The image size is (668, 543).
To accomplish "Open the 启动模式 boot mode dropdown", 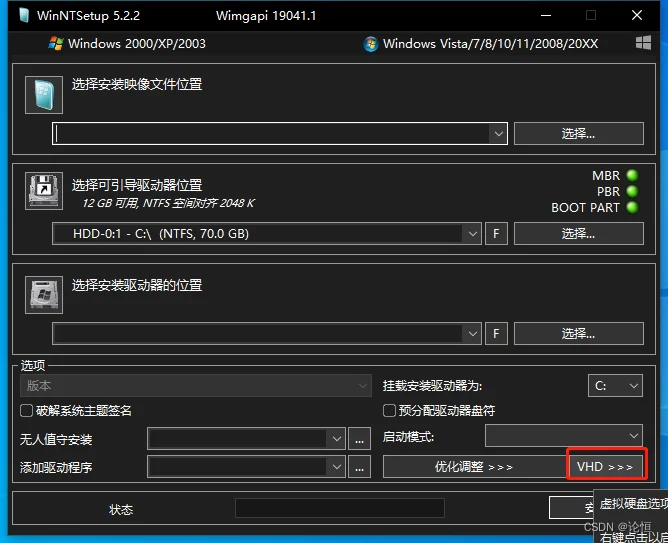I will click(564, 436).
